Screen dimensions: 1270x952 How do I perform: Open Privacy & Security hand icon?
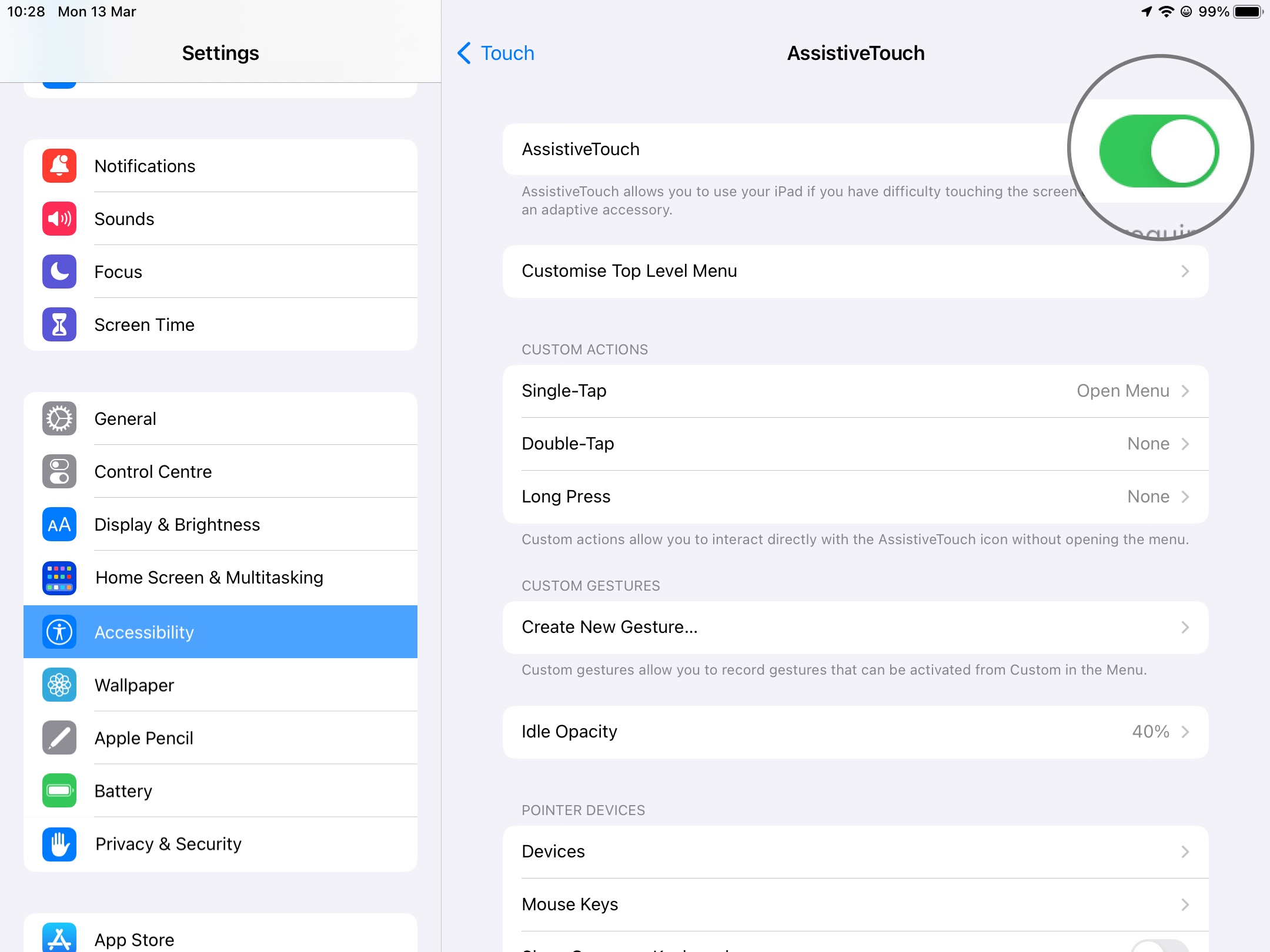click(x=59, y=844)
